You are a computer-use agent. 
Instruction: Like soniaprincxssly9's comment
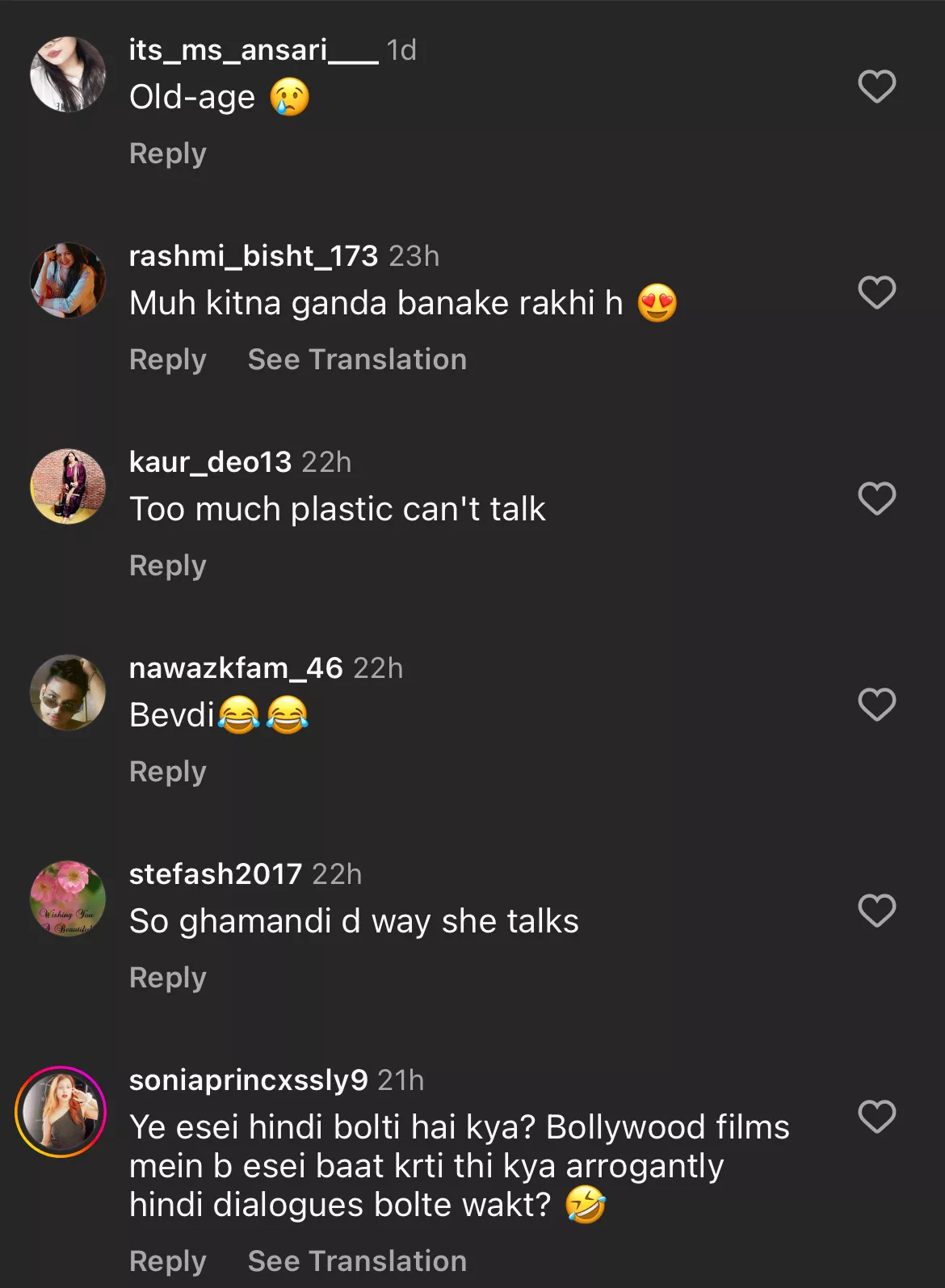coord(876,1117)
